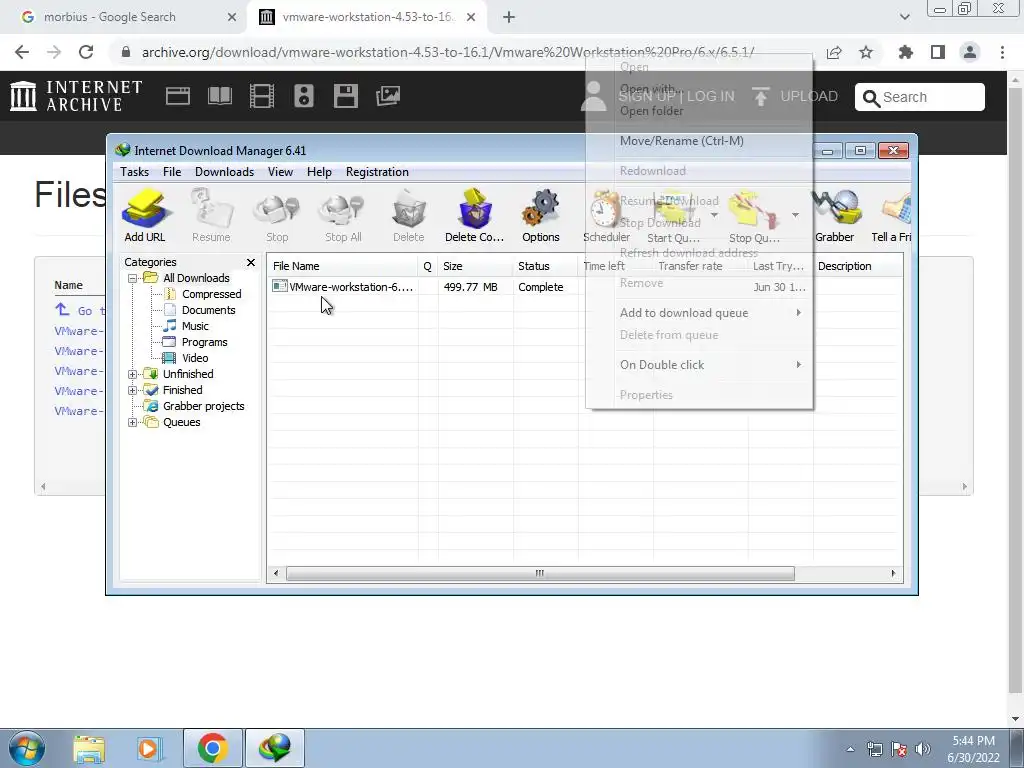
Task: Sort by Size column header
Action: [x=475, y=266]
